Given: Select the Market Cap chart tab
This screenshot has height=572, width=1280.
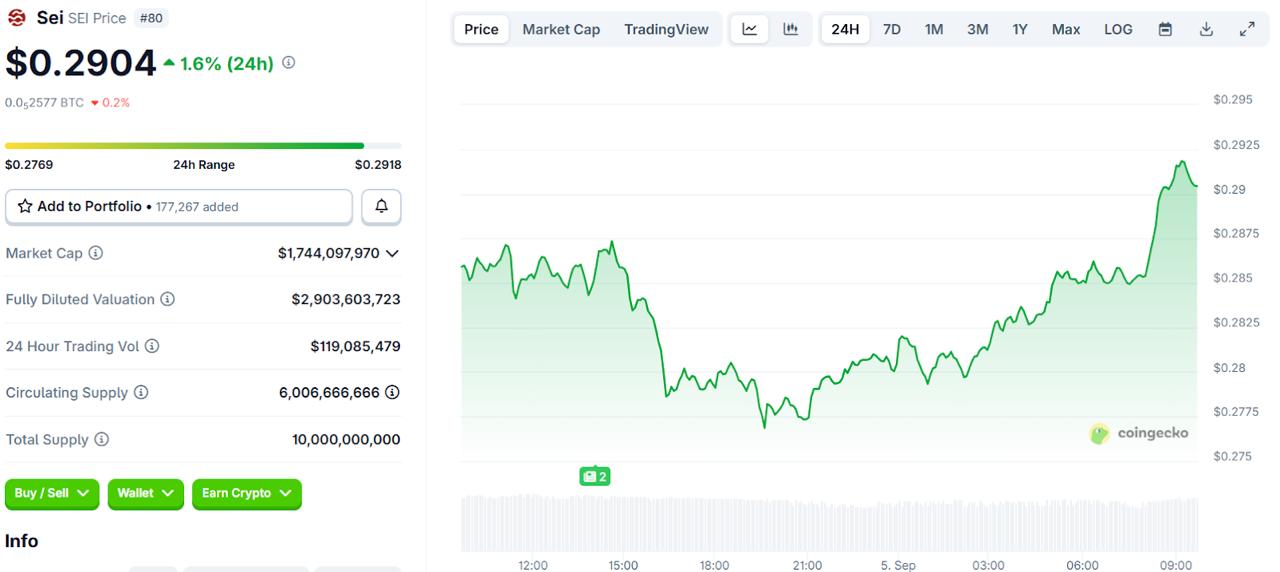Looking at the screenshot, I should click(561, 29).
